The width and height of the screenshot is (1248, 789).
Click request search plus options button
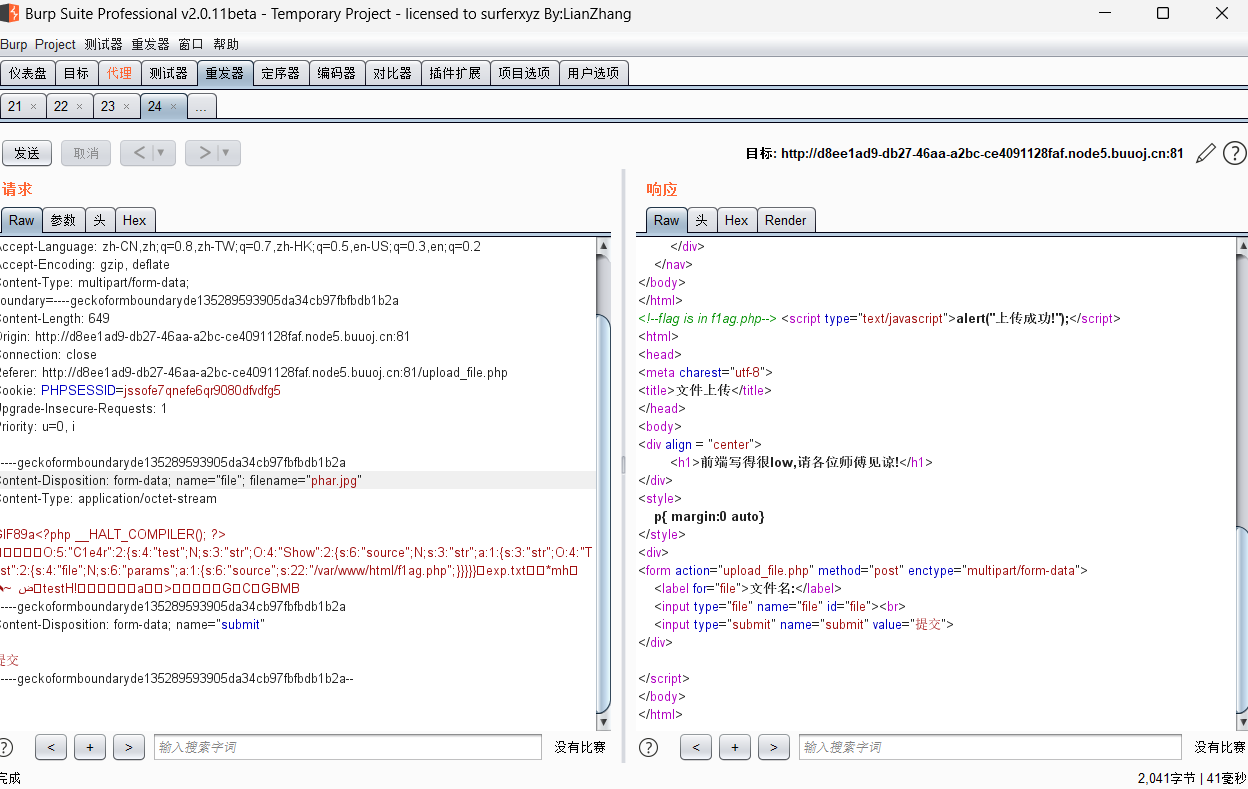coord(90,747)
